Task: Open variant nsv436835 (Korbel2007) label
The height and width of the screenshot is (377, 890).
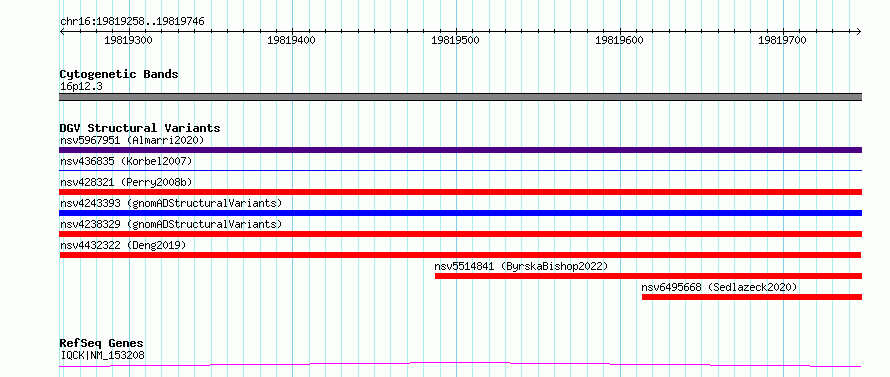Action: click(126, 161)
